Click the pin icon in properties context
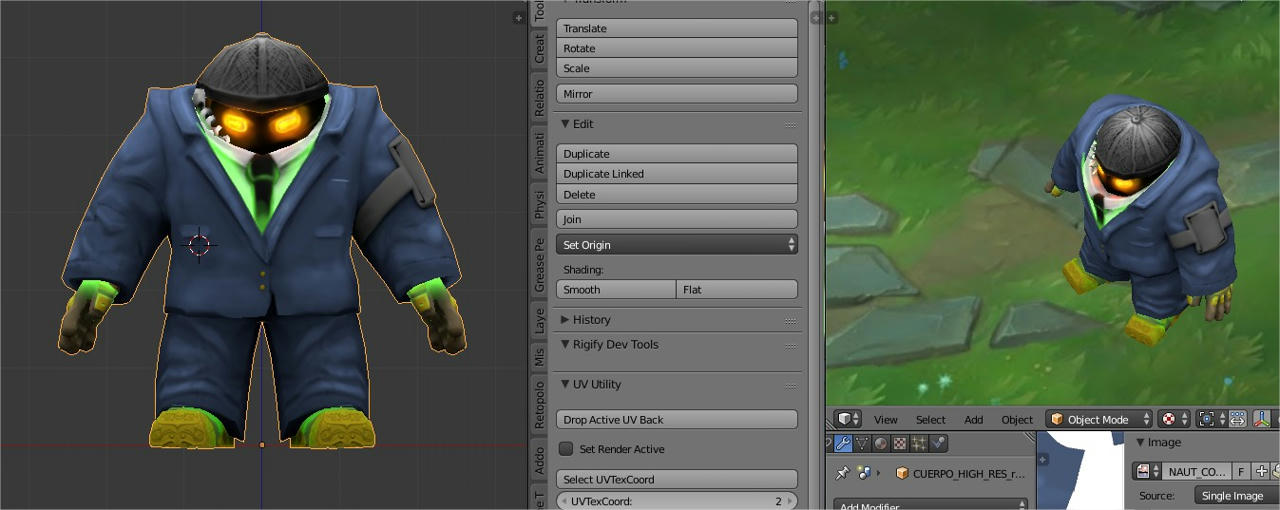The height and width of the screenshot is (510, 1280). [843, 473]
